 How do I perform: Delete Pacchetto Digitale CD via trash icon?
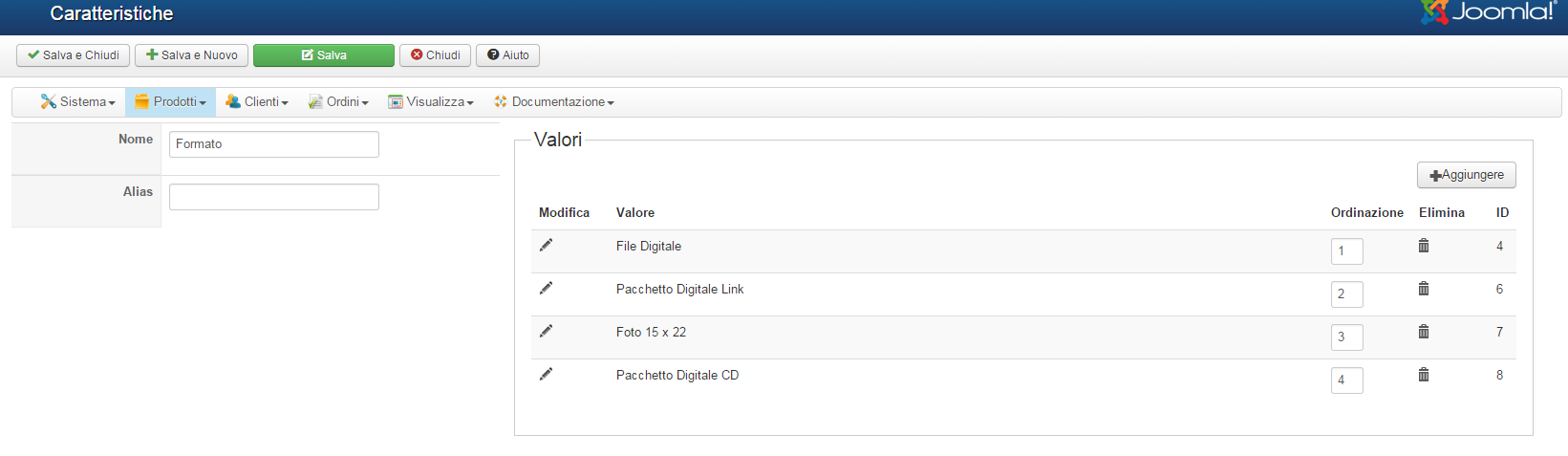[1424, 375]
